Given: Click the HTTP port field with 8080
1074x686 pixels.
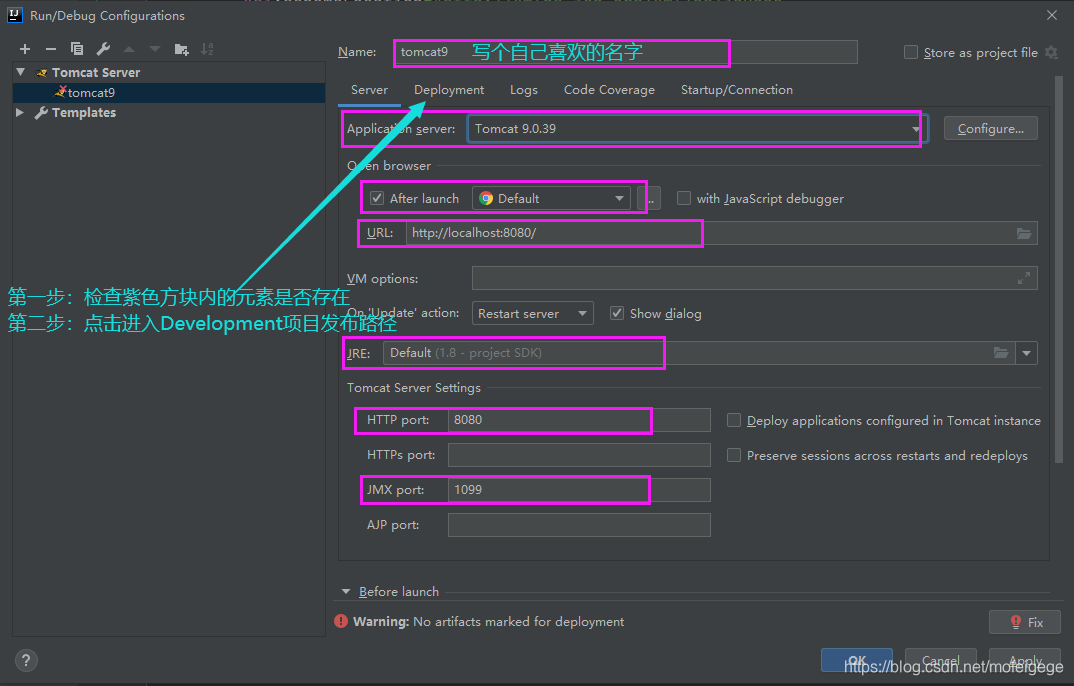Looking at the screenshot, I should coord(579,420).
